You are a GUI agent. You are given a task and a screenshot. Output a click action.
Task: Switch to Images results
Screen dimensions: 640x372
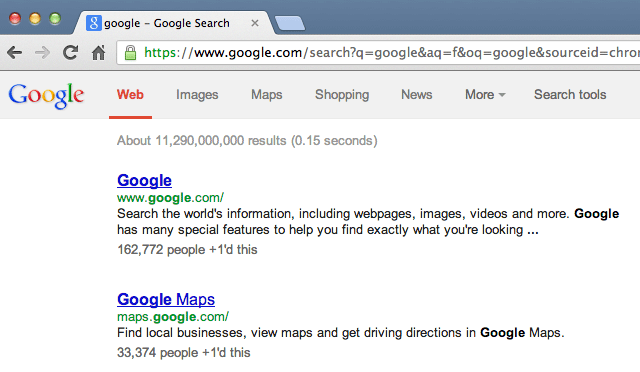point(197,95)
